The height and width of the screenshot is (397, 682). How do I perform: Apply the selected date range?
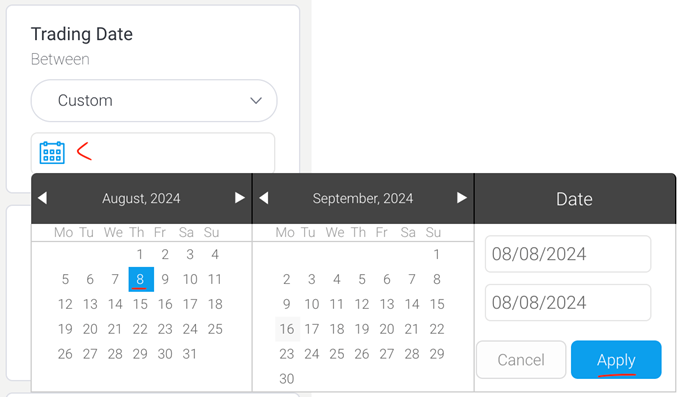coord(616,360)
